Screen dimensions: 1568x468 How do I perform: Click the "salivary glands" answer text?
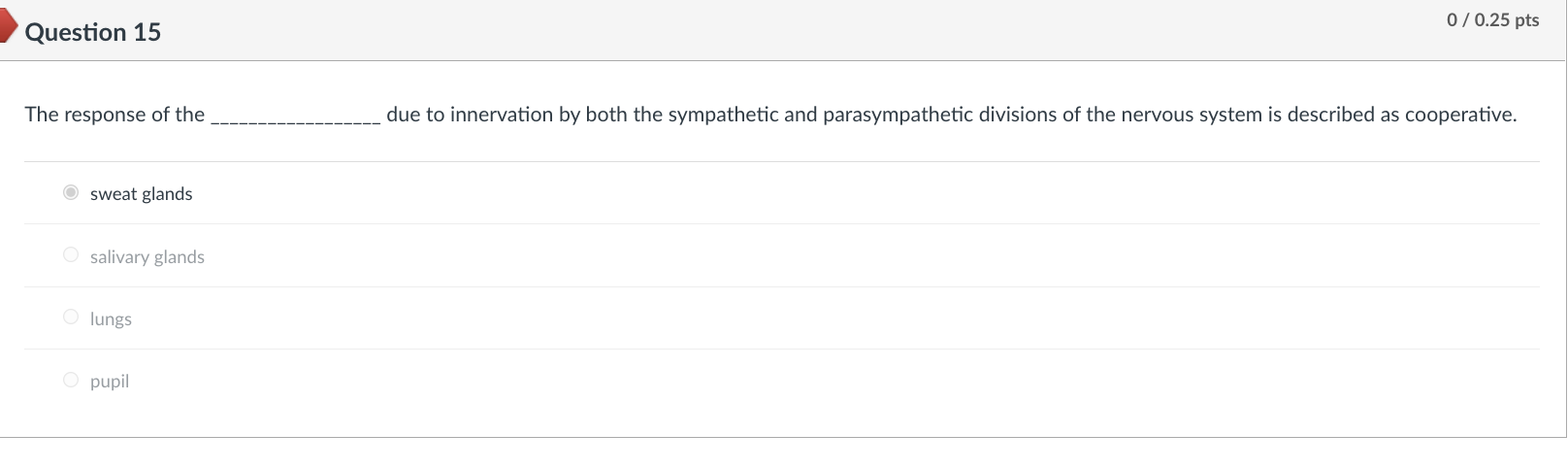coord(147,257)
